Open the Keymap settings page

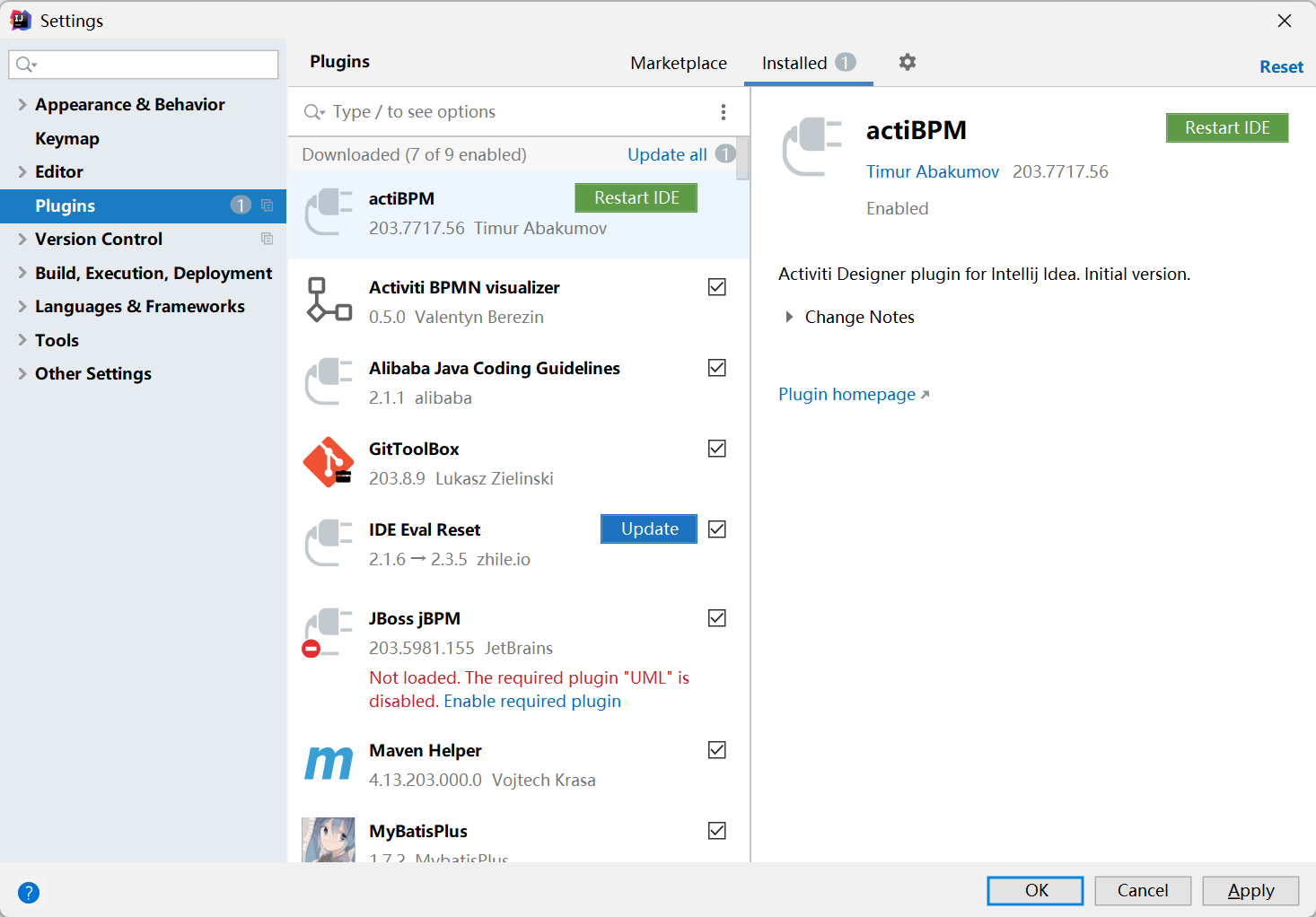[x=67, y=138]
